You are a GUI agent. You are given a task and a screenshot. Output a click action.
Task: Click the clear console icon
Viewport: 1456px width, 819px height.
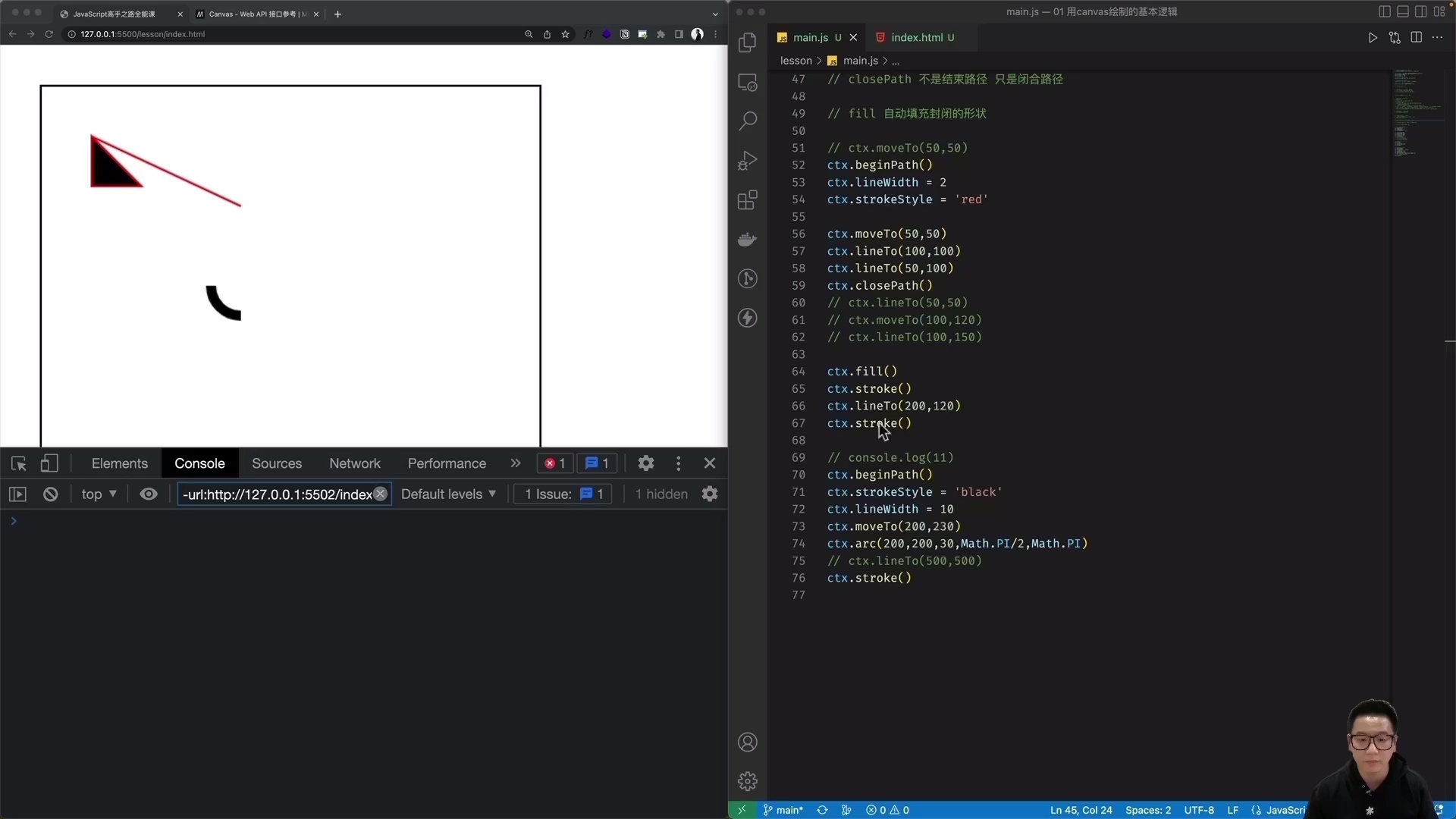point(50,494)
